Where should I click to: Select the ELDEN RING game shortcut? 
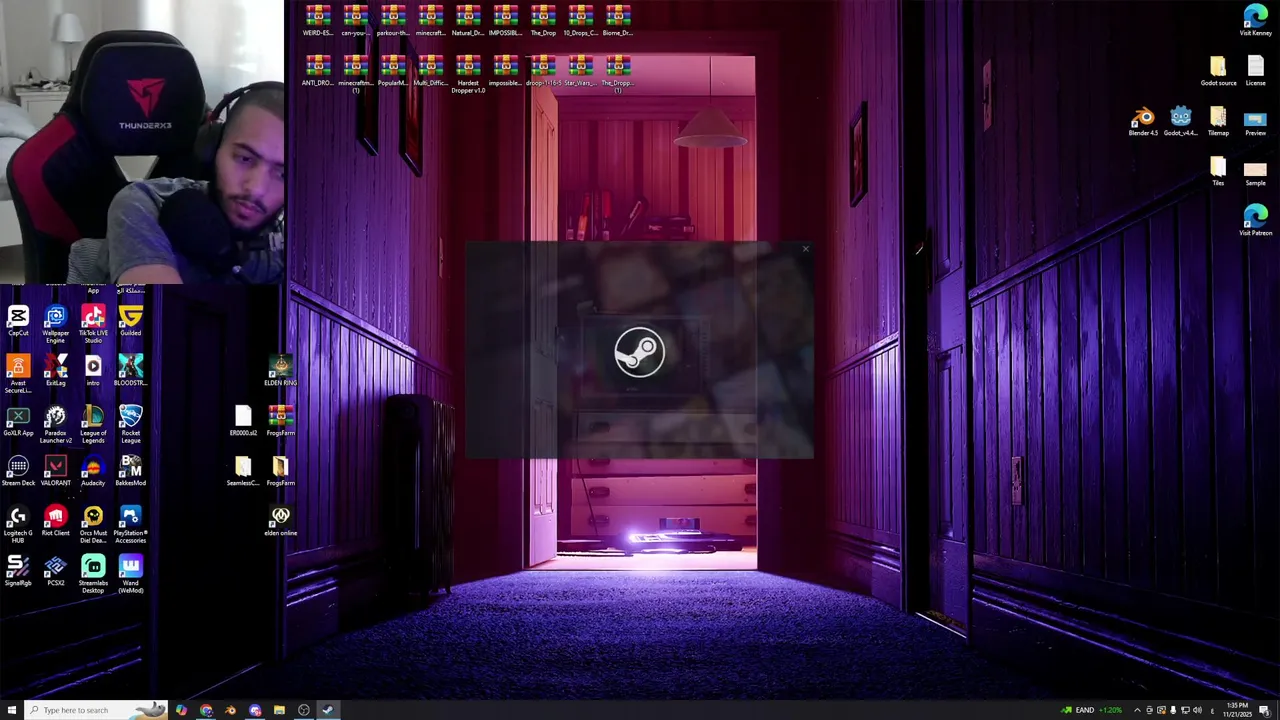pyautogui.click(x=280, y=372)
